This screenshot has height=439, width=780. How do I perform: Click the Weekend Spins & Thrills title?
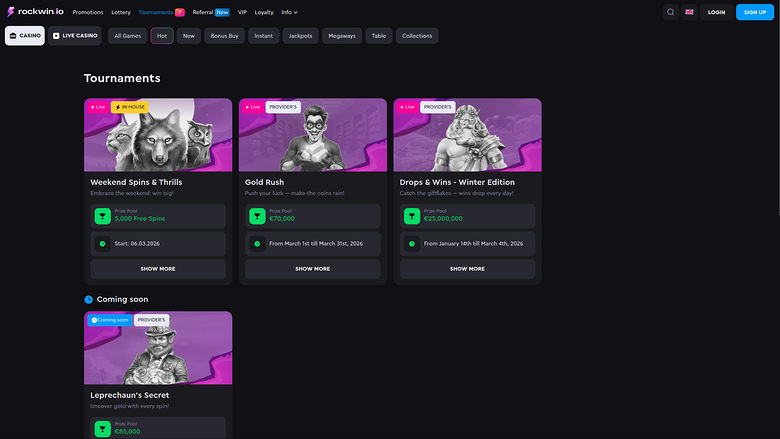(136, 182)
